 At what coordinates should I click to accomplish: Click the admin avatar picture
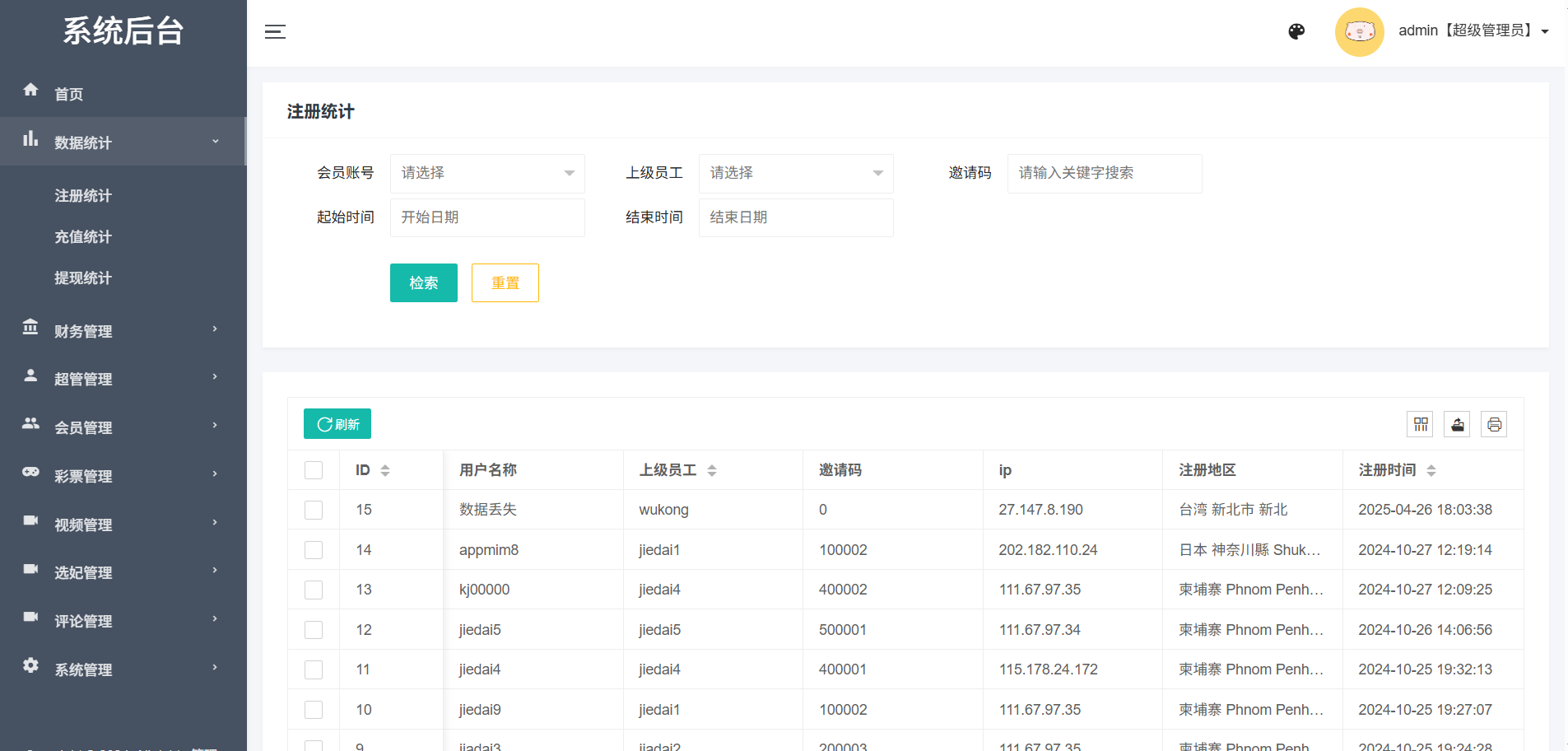click(1359, 32)
